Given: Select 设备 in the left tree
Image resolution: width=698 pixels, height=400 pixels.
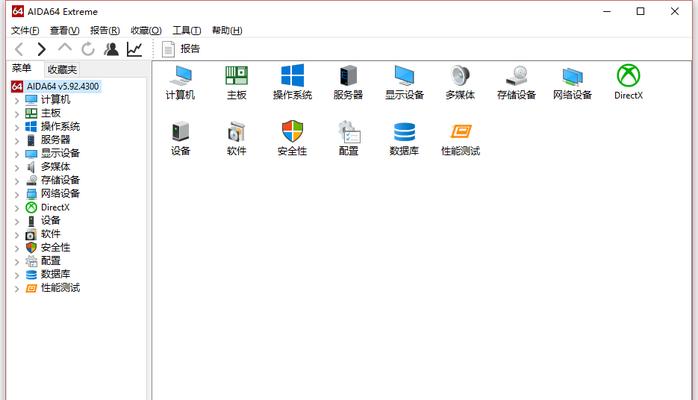Looking at the screenshot, I should pyautogui.click(x=50, y=221).
